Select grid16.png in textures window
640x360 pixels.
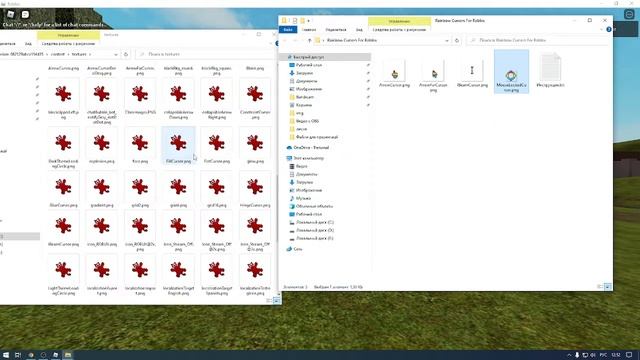tap(217, 190)
